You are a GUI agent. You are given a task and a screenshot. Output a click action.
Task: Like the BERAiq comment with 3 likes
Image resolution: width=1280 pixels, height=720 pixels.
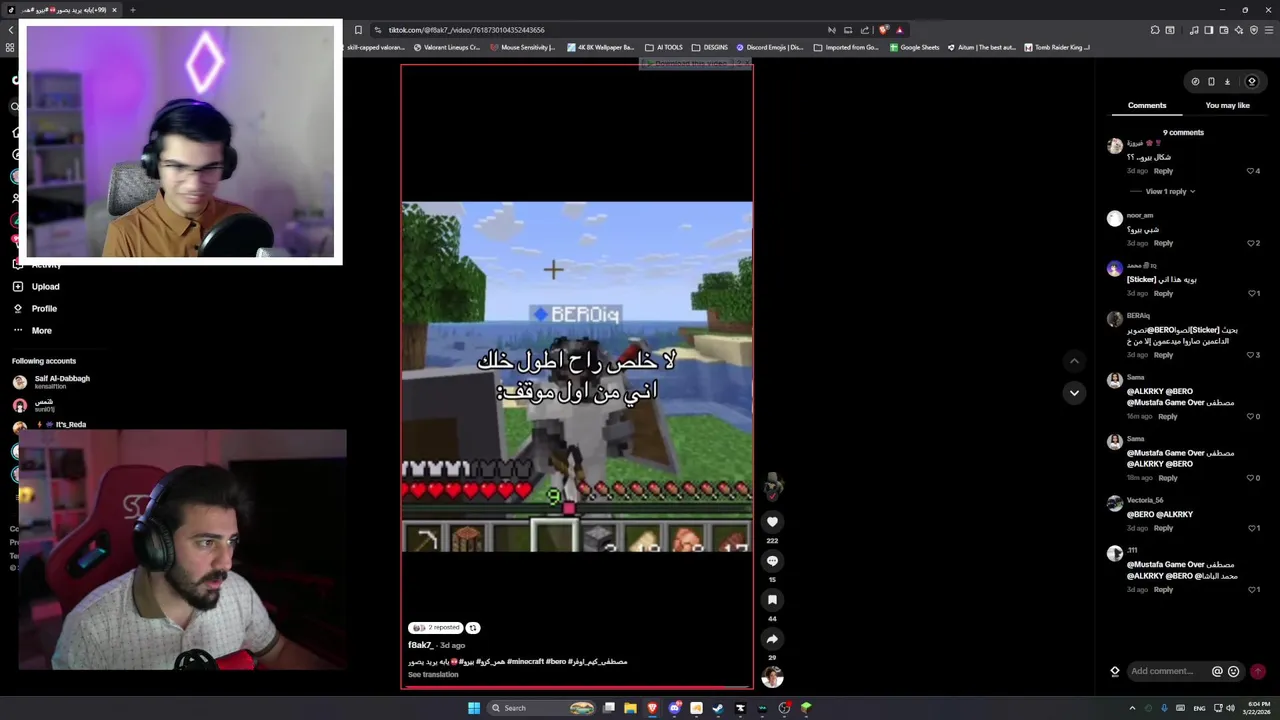(1250, 355)
